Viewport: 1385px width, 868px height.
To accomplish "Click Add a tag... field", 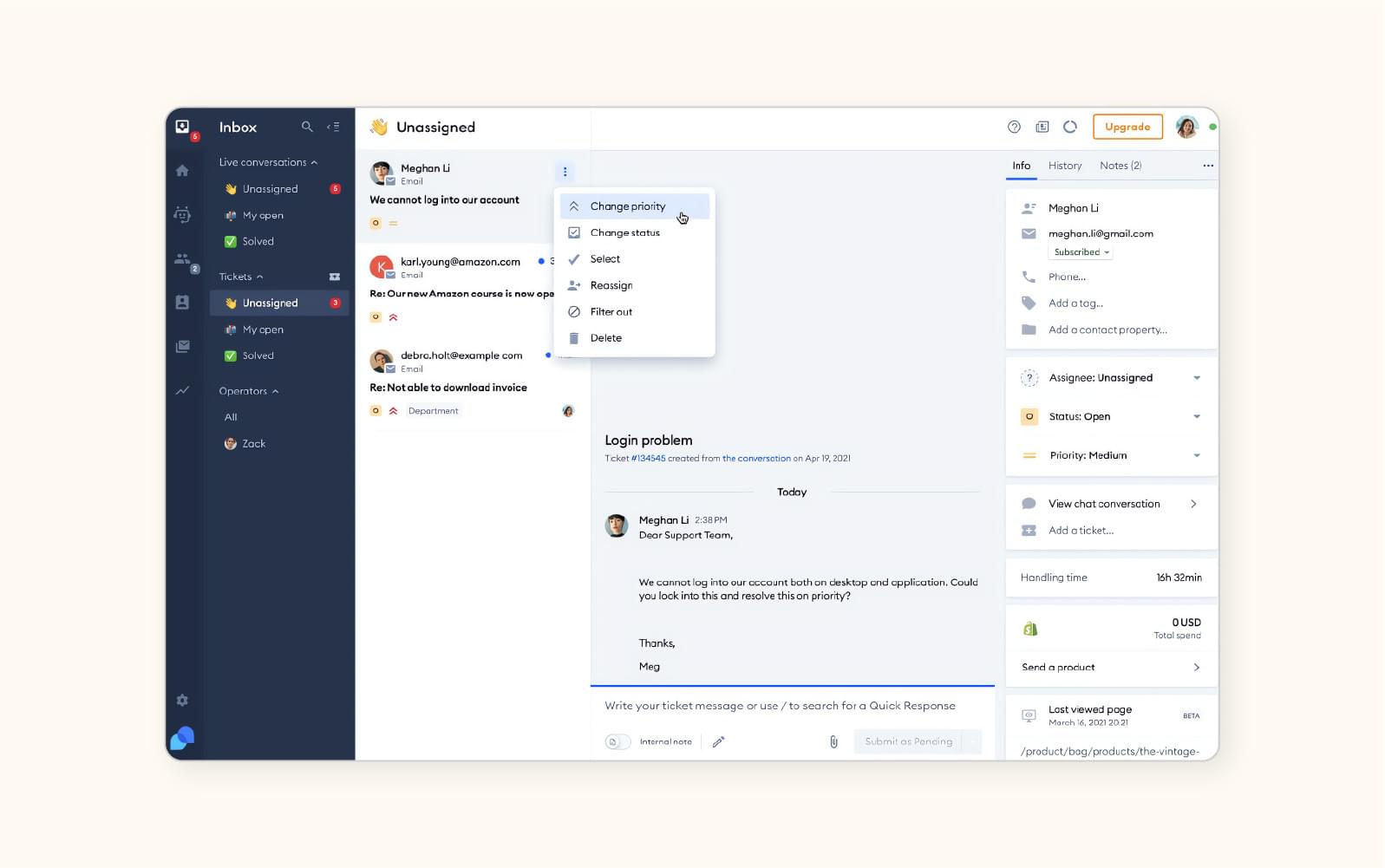I will [x=1075, y=303].
